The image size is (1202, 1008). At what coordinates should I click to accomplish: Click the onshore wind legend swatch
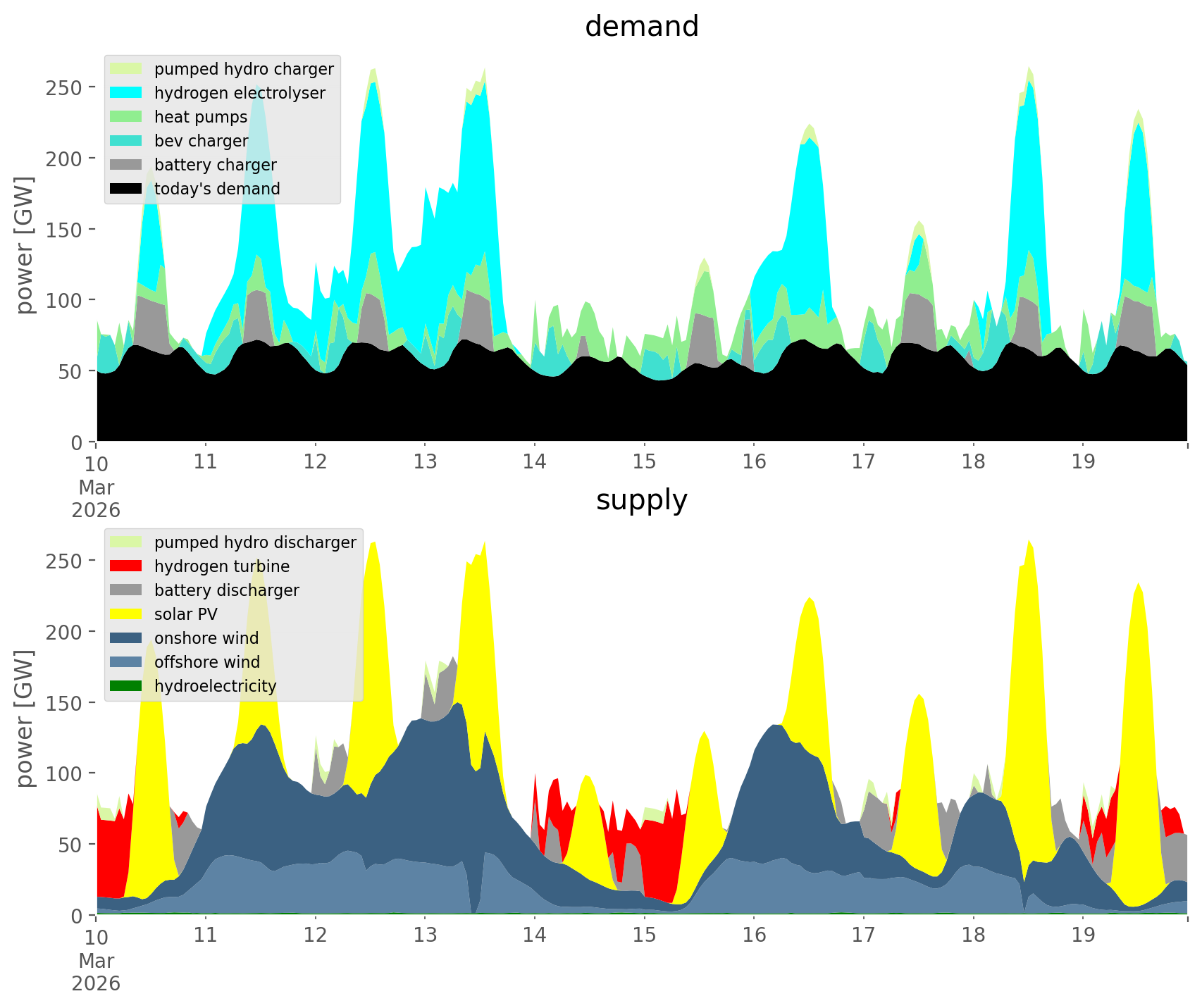pos(126,638)
